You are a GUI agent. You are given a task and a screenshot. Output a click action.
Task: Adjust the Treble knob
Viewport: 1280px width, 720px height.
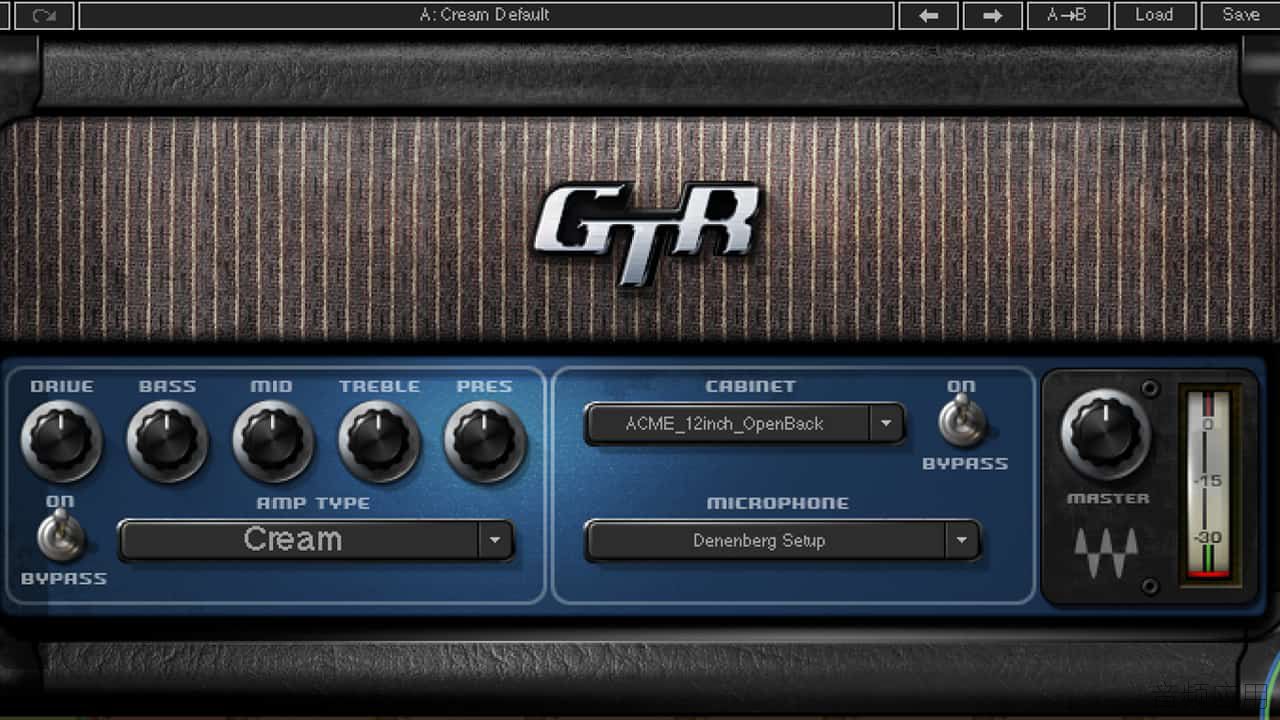[379, 440]
